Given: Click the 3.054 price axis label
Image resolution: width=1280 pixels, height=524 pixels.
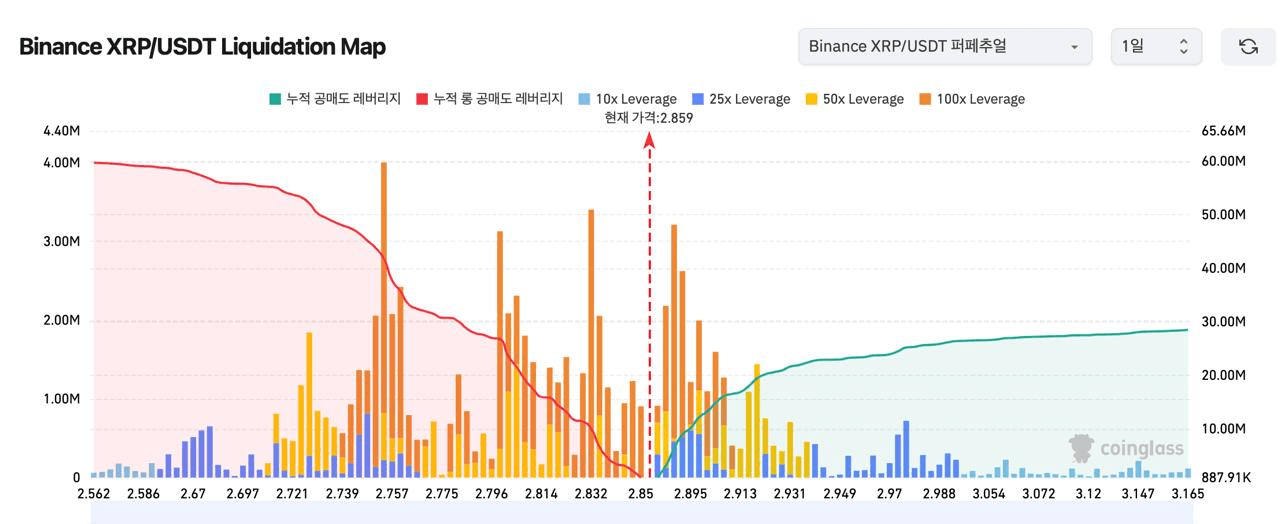Looking at the screenshot, I should tap(990, 493).
